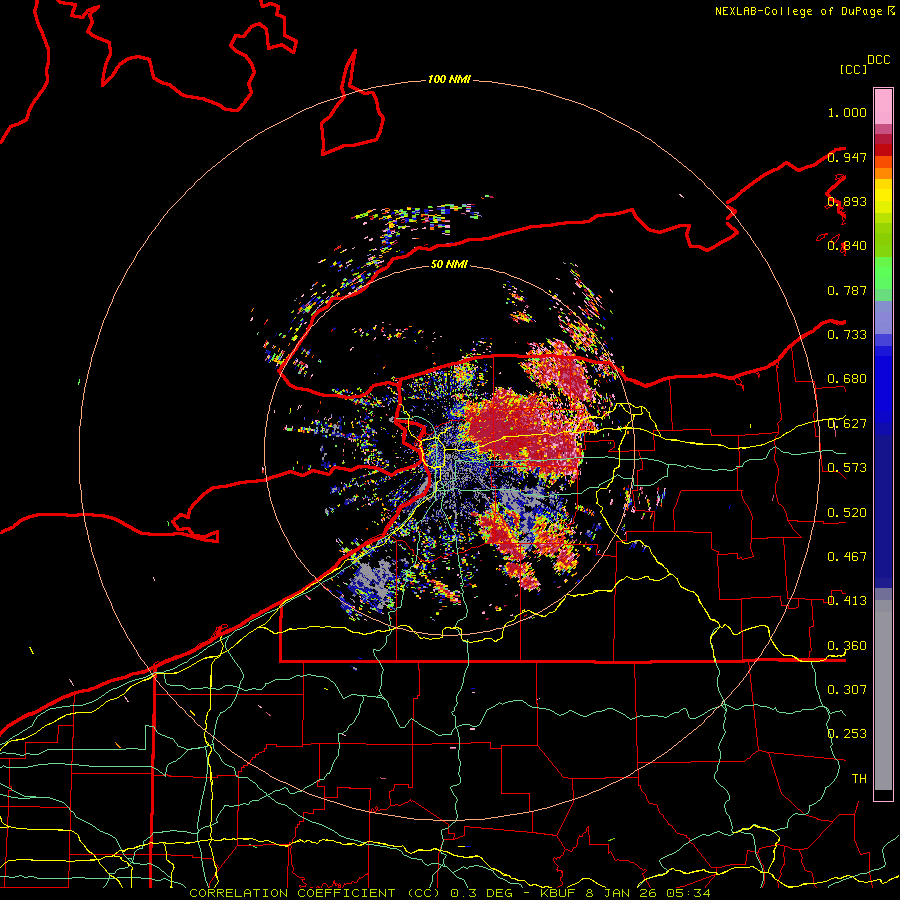Image resolution: width=900 pixels, height=900 pixels.
Task: Click the KBUF 8 JAN 26 05:34 timestamp
Action: click(625, 893)
